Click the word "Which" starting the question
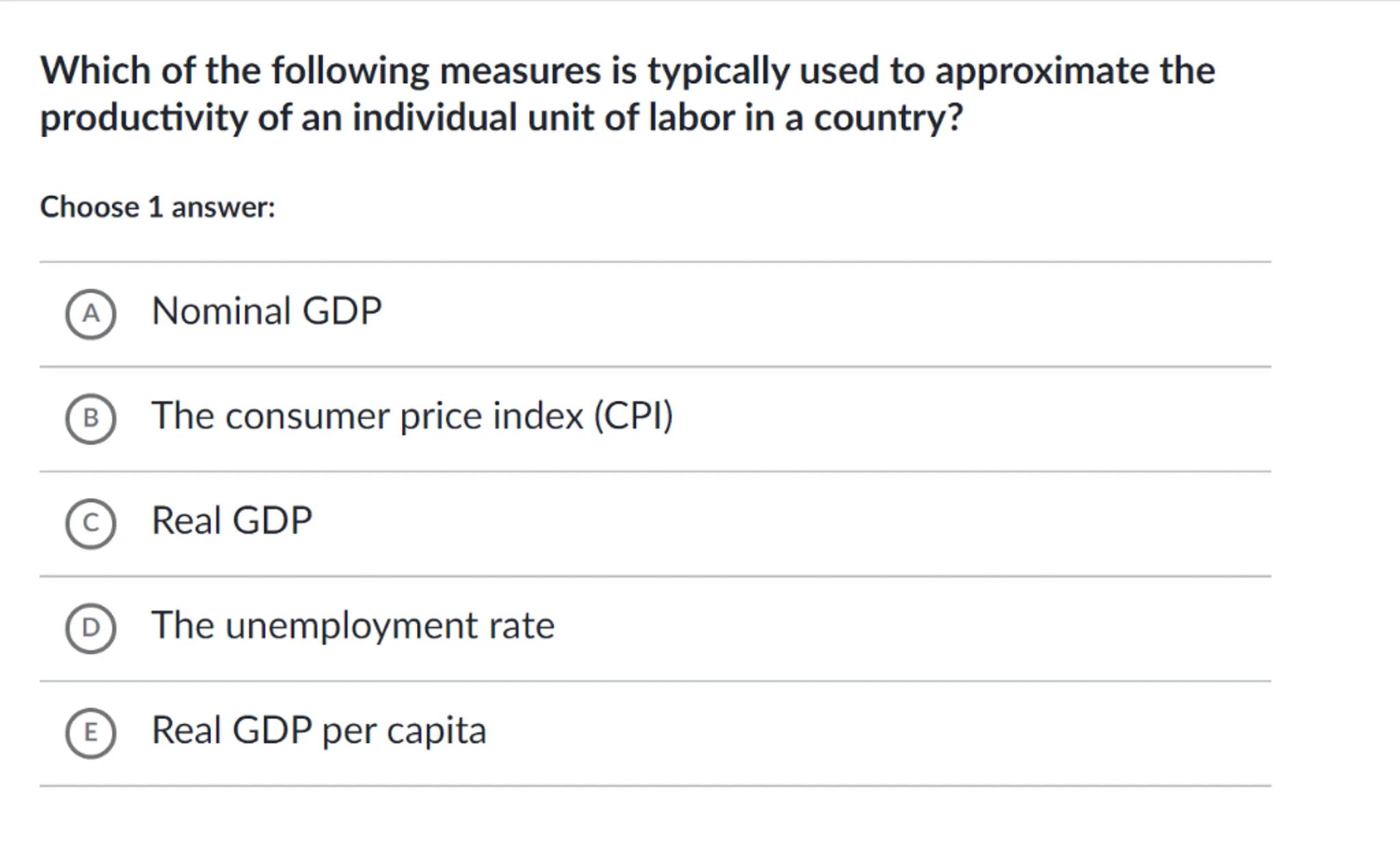This screenshot has width=1400, height=850. coord(96,71)
